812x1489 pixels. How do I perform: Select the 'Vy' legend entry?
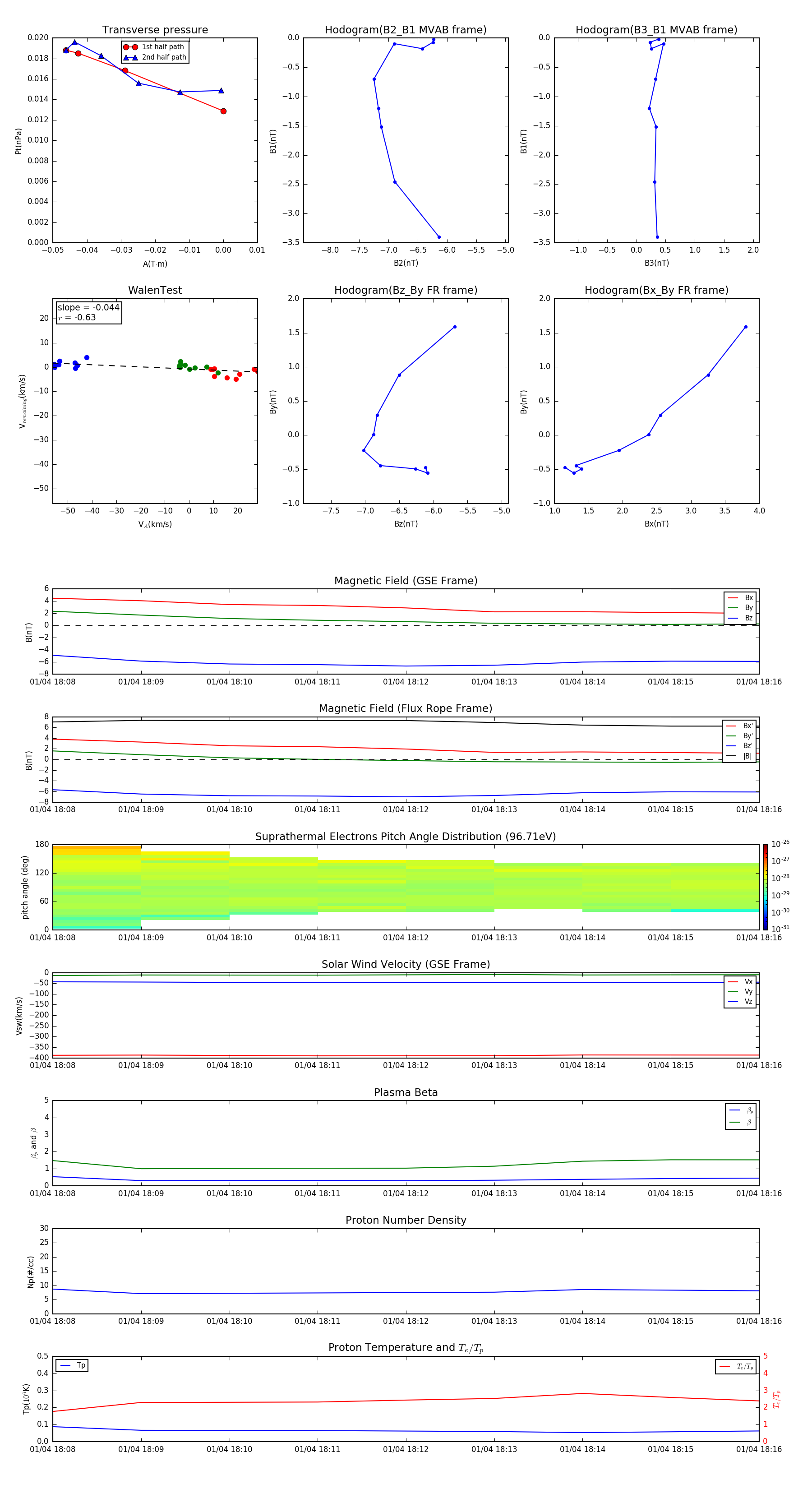[740, 991]
